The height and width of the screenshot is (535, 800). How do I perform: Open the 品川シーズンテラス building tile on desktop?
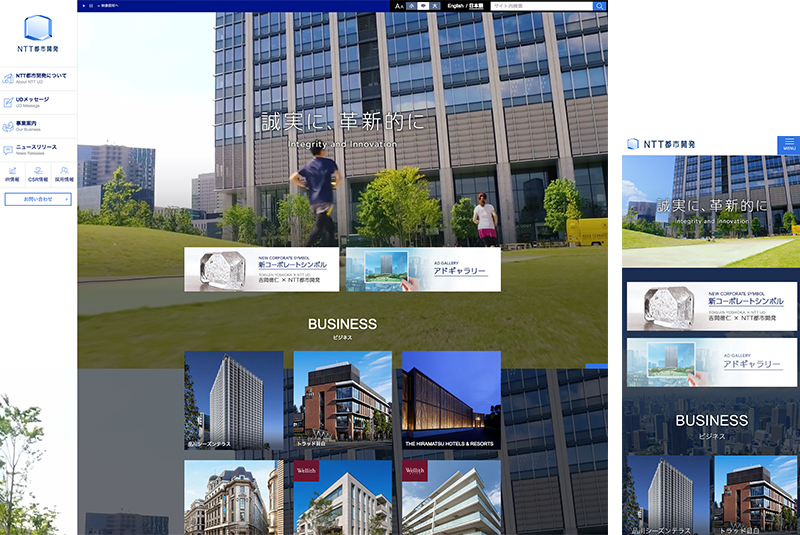click(x=234, y=400)
